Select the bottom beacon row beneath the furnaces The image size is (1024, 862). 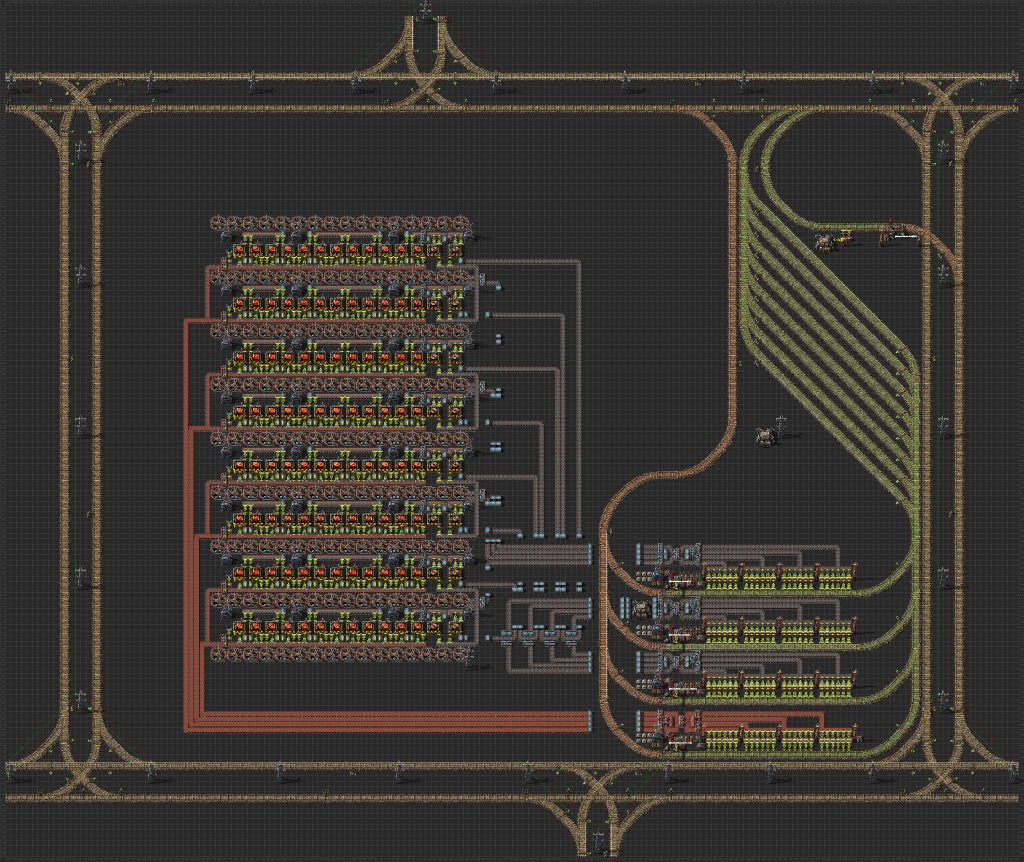click(341, 654)
